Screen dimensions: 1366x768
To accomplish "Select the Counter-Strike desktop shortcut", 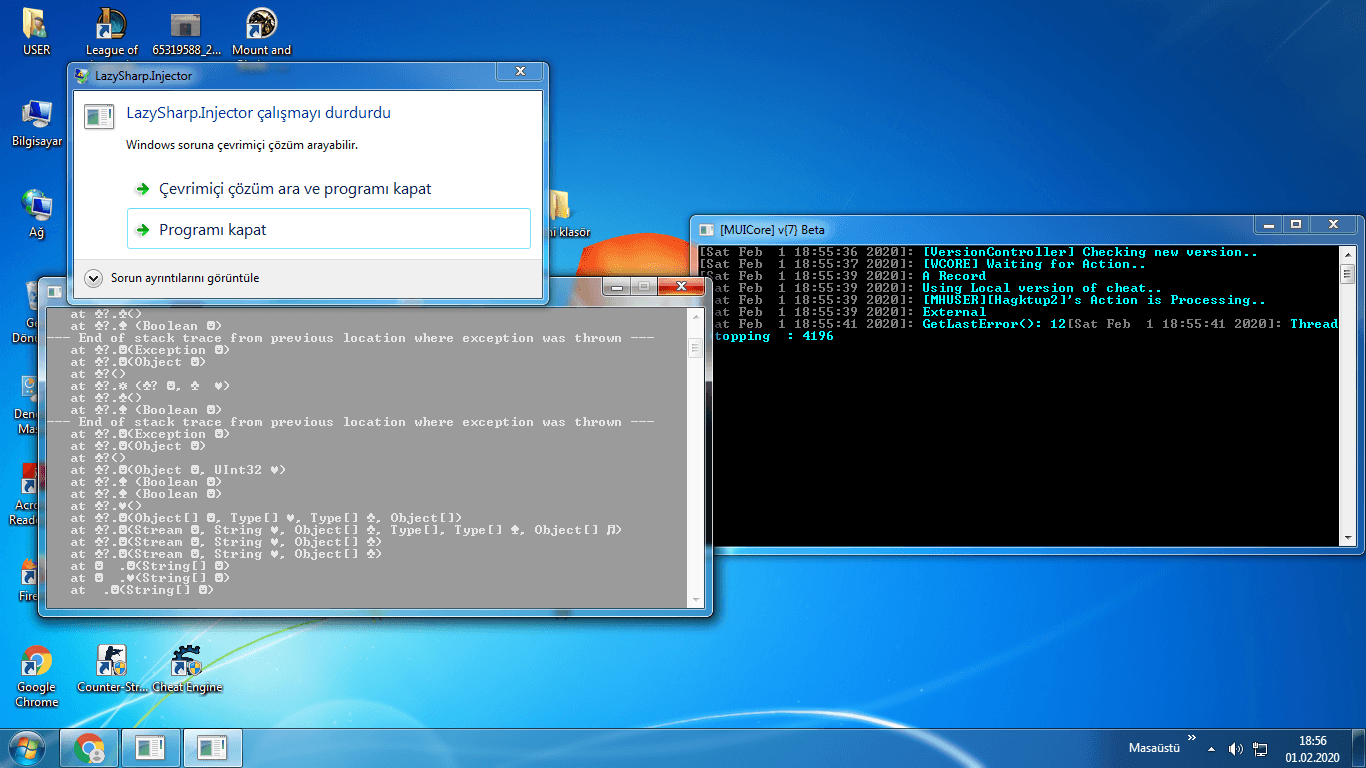I will 112,670.
